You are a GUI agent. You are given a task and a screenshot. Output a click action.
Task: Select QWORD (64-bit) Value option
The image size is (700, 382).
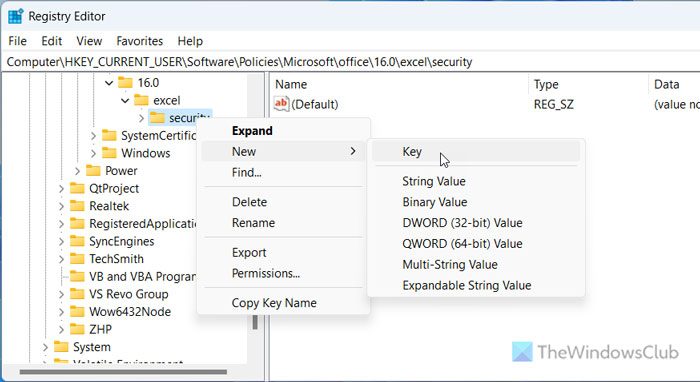pyautogui.click(x=476, y=244)
